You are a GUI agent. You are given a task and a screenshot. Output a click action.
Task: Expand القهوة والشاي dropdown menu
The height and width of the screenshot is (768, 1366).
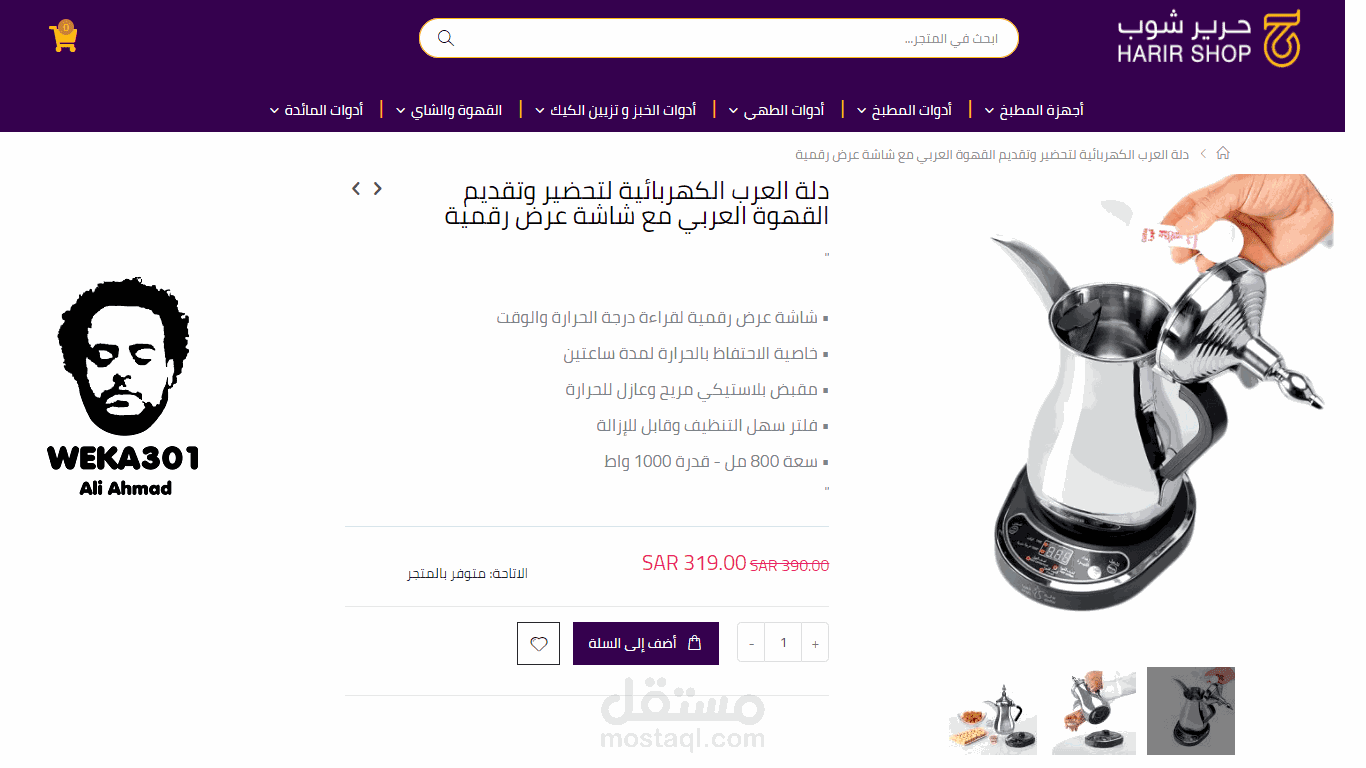pos(449,110)
